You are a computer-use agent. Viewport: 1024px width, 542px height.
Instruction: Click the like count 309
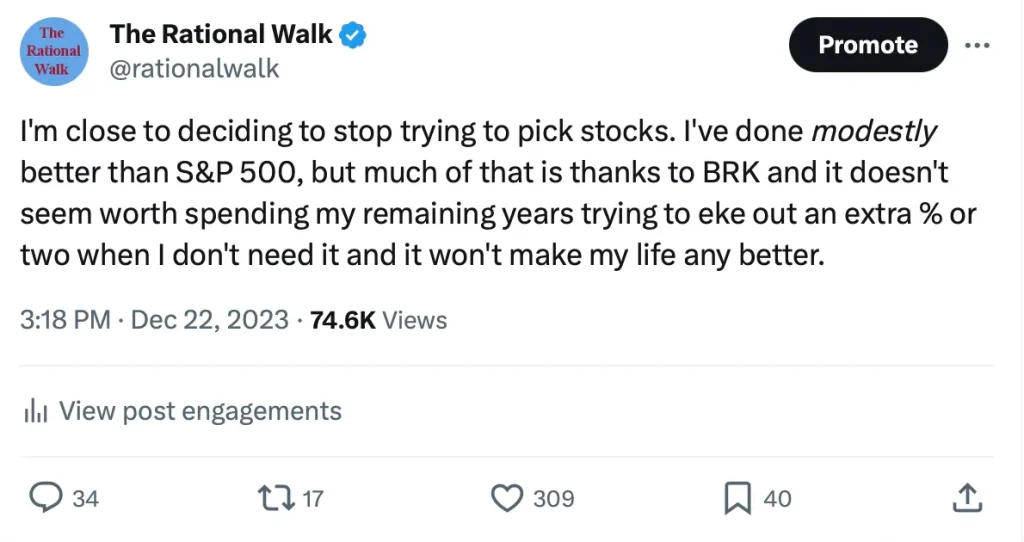(553, 498)
